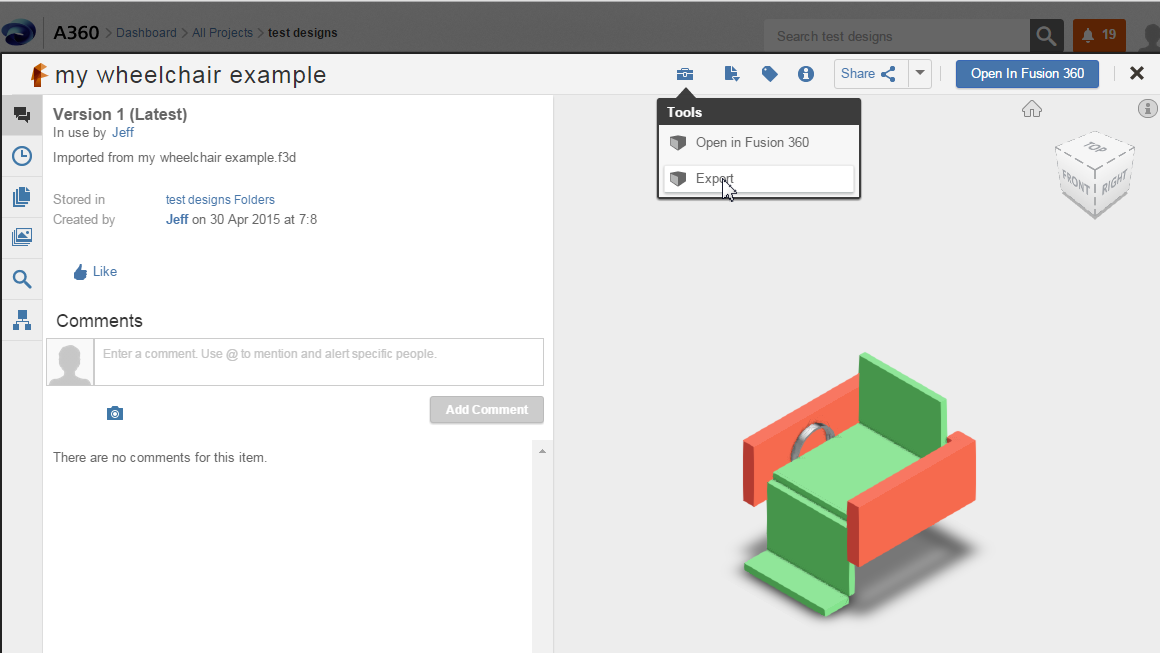Click the Dashboard breadcrumb link
The height and width of the screenshot is (653, 1160).
(146, 33)
